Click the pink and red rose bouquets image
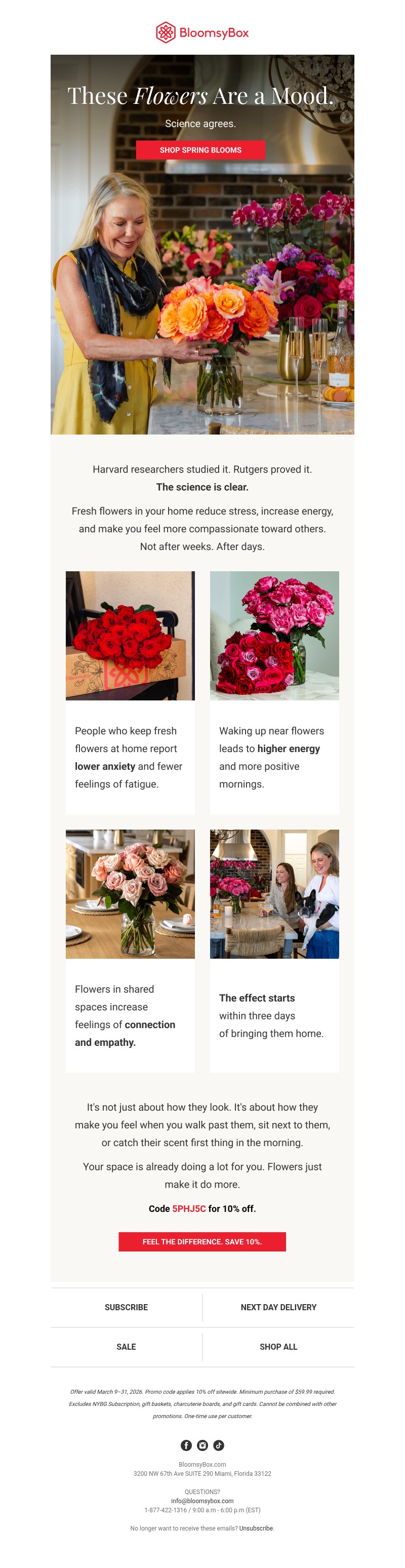Screen dimensions: 405x1568 pos(274,636)
